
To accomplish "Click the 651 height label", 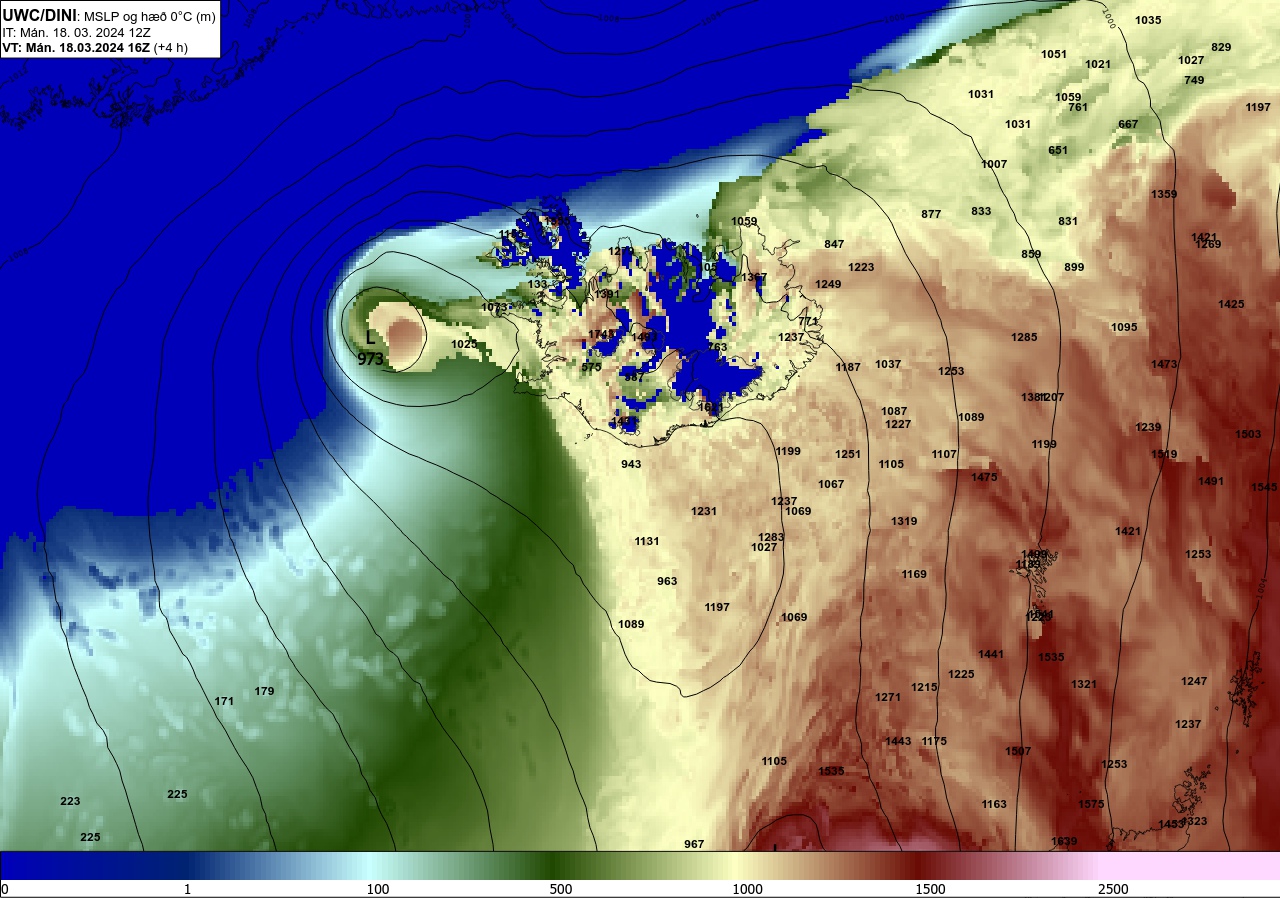I will (1058, 150).
